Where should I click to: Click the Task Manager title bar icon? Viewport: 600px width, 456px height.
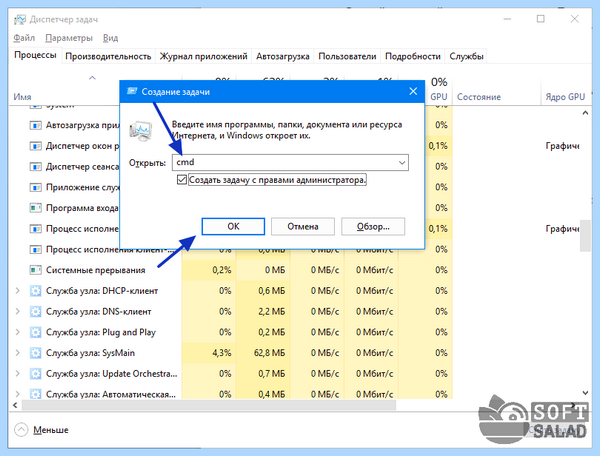(20, 19)
